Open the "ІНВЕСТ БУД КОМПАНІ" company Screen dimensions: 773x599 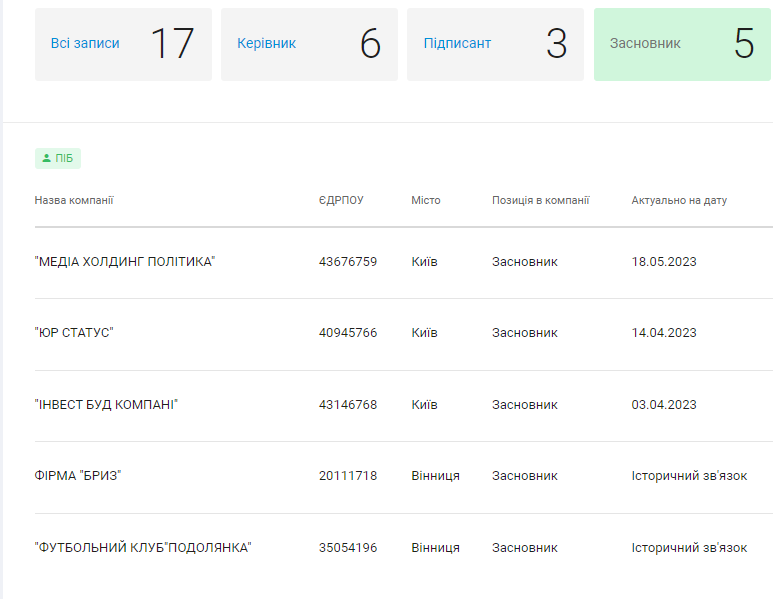(106, 405)
